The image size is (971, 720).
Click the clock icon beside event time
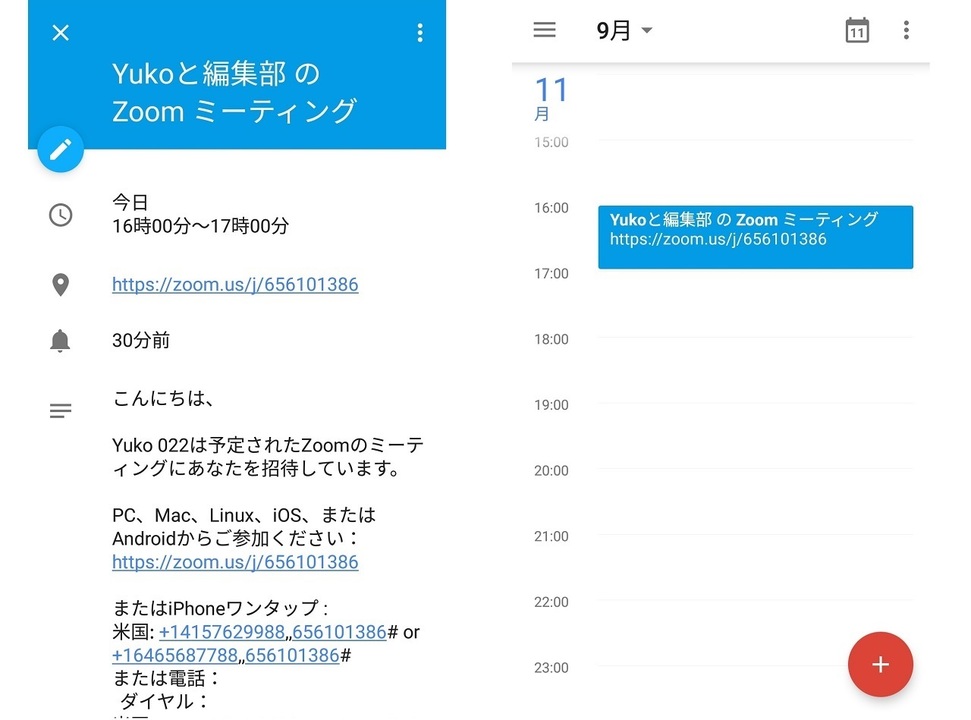pyautogui.click(x=61, y=215)
